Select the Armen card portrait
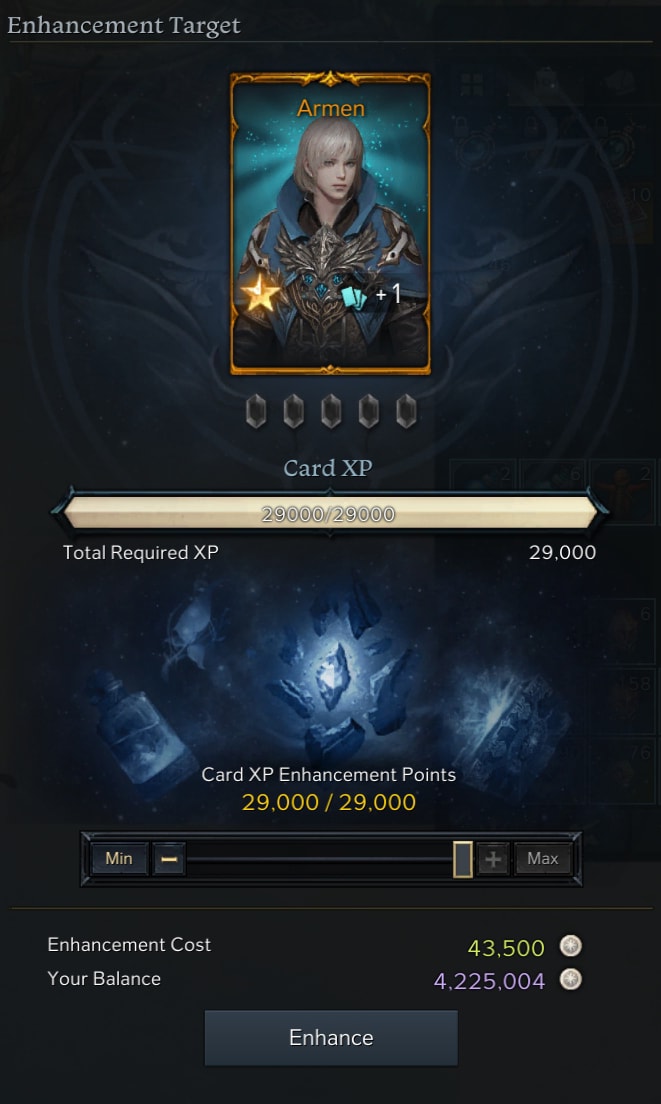This screenshot has height=1104, width=661. coord(330,222)
